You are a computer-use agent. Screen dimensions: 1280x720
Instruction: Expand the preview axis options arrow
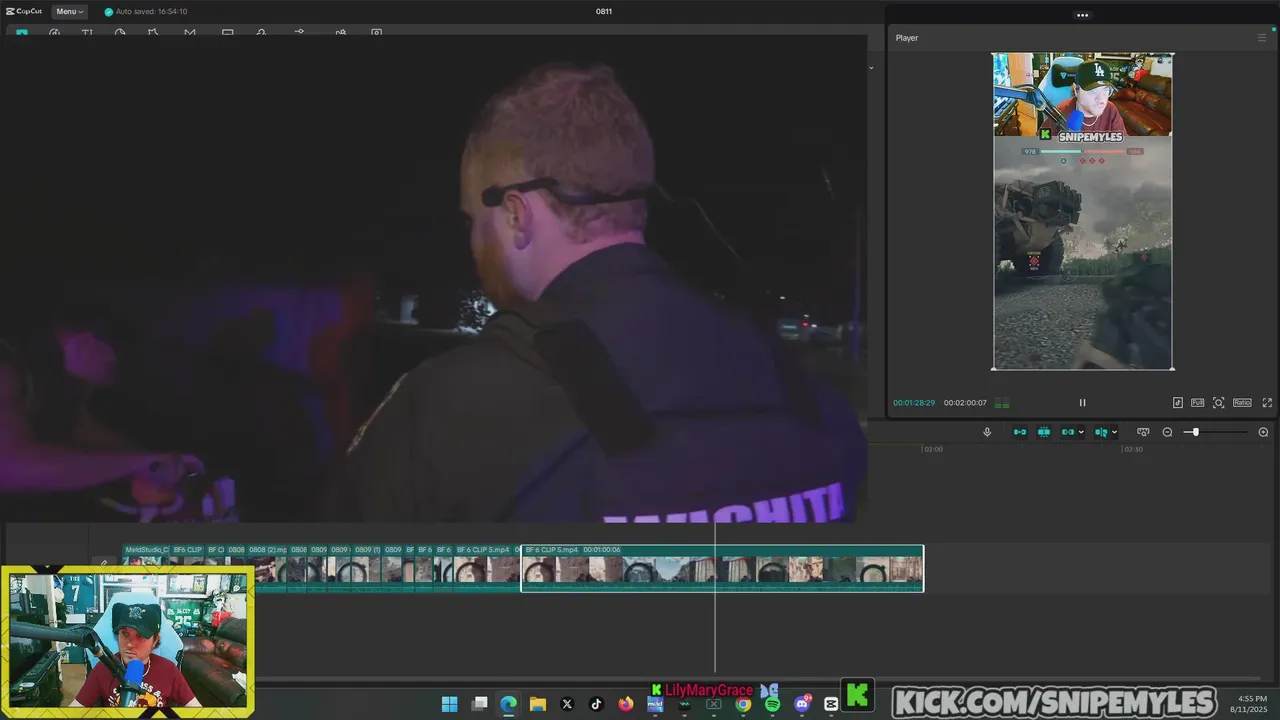[1114, 432]
